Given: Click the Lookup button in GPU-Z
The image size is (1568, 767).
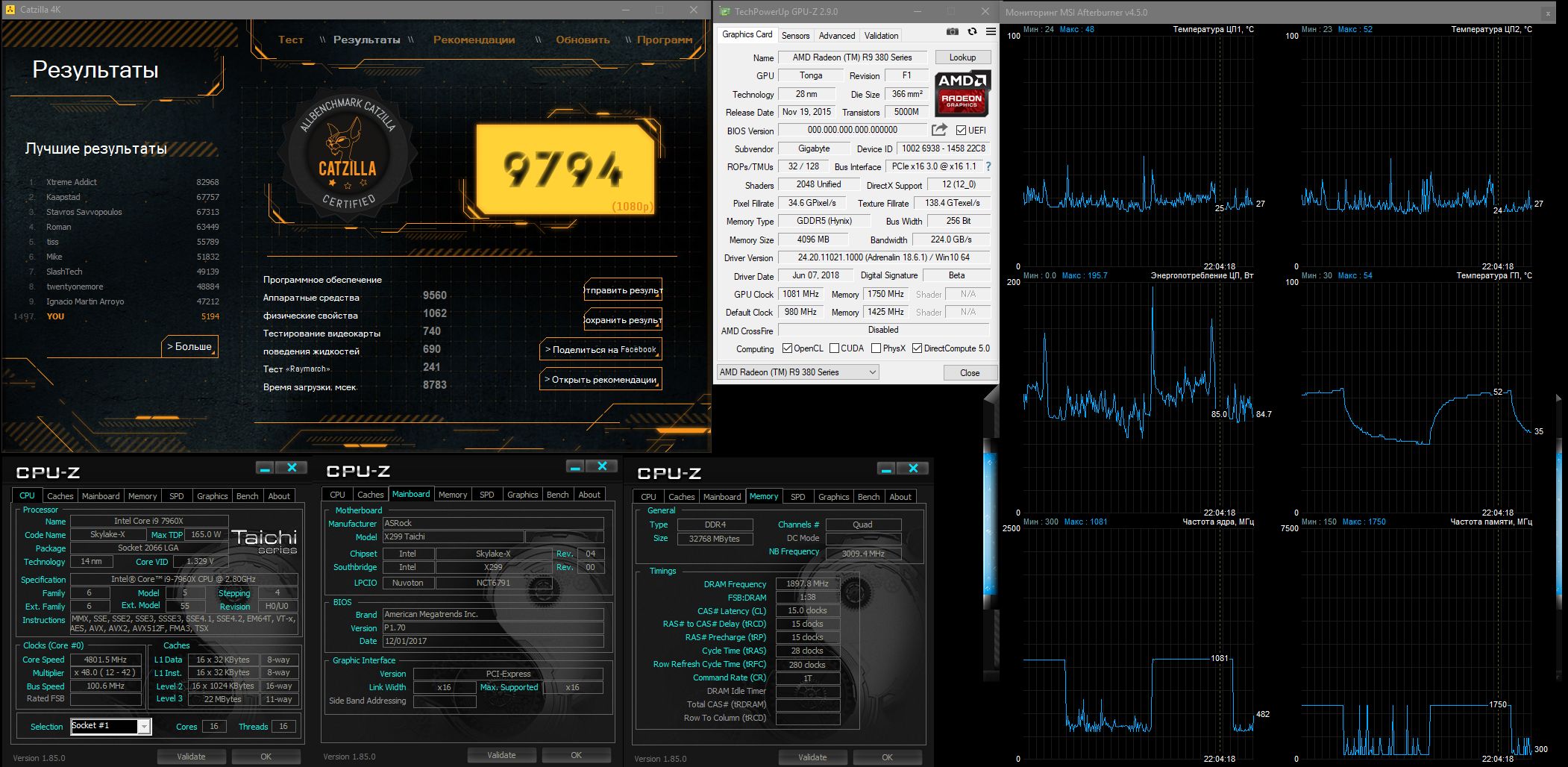Looking at the screenshot, I should 962,57.
